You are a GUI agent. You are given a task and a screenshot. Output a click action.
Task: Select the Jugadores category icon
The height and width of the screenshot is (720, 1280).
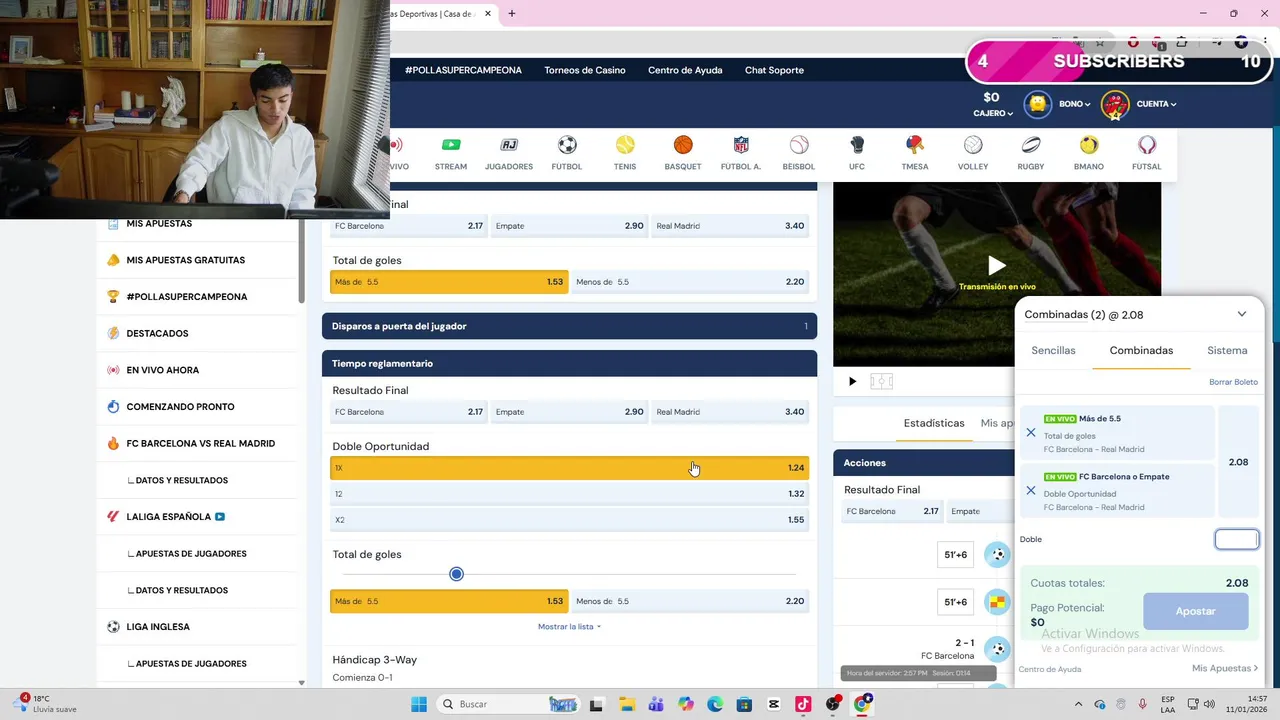(509, 145)
